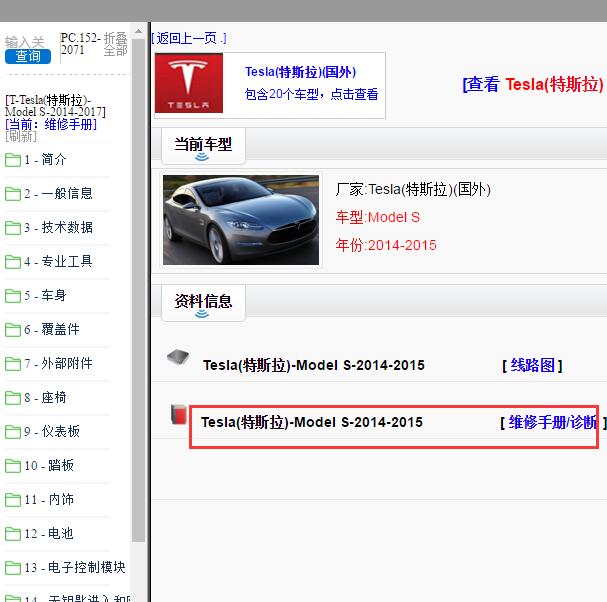Open folder icon for 7 - 外部附件

pyautogui.click(x=13, y=364)
